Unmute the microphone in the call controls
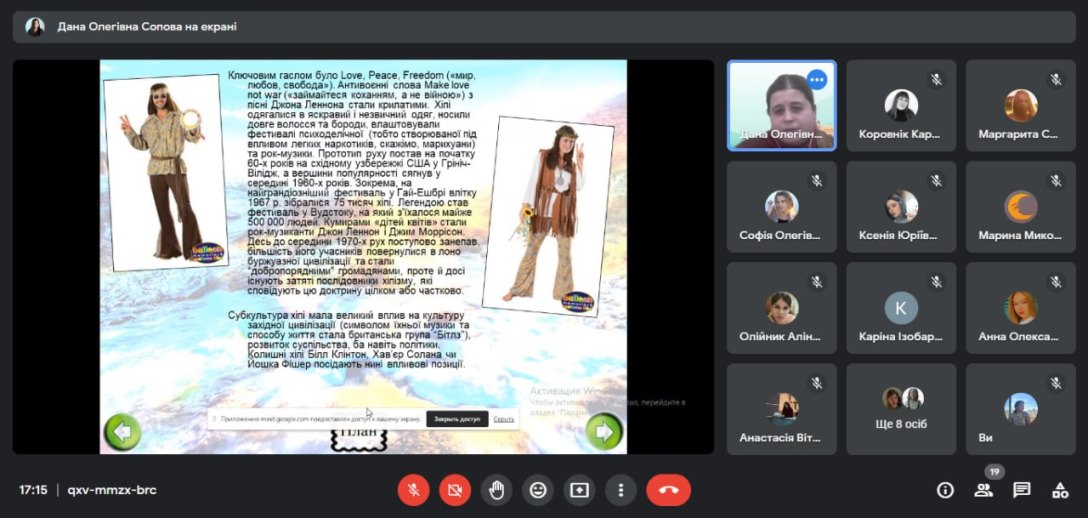The image size is (1088, 518). [x=413, y=490]
